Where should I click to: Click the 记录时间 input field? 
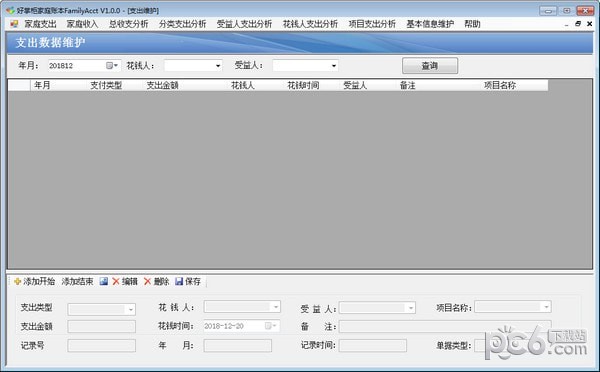coord(373,346)
